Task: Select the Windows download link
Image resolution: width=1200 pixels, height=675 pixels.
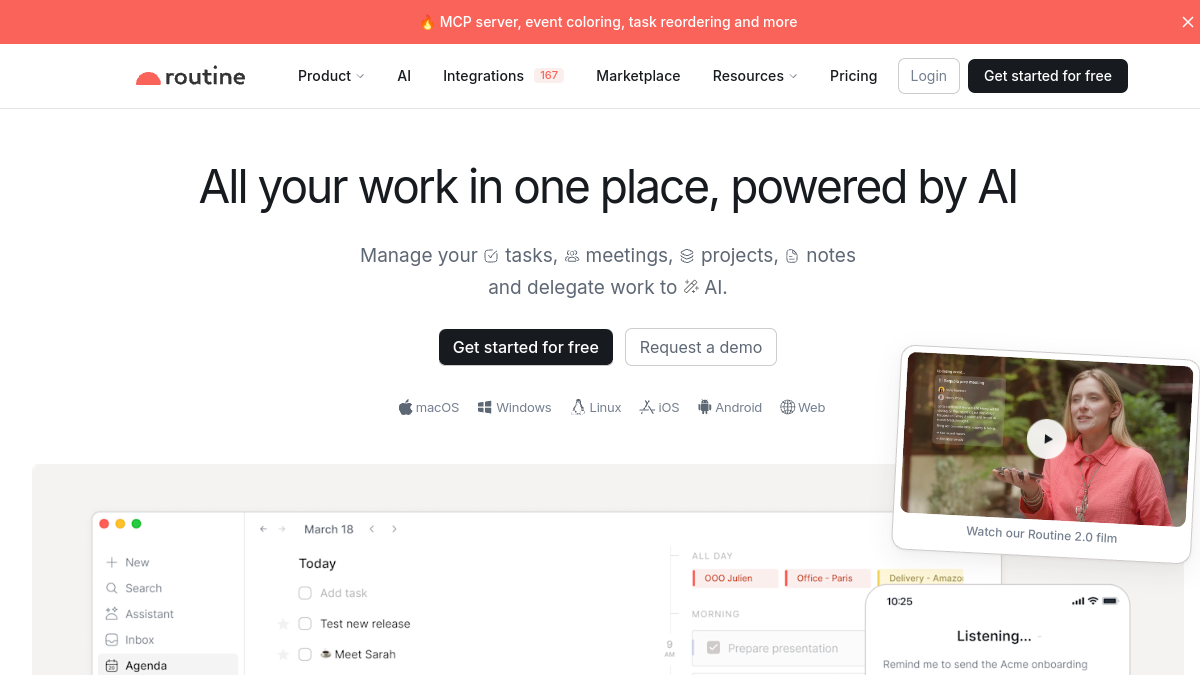Action: click(515, 407)
